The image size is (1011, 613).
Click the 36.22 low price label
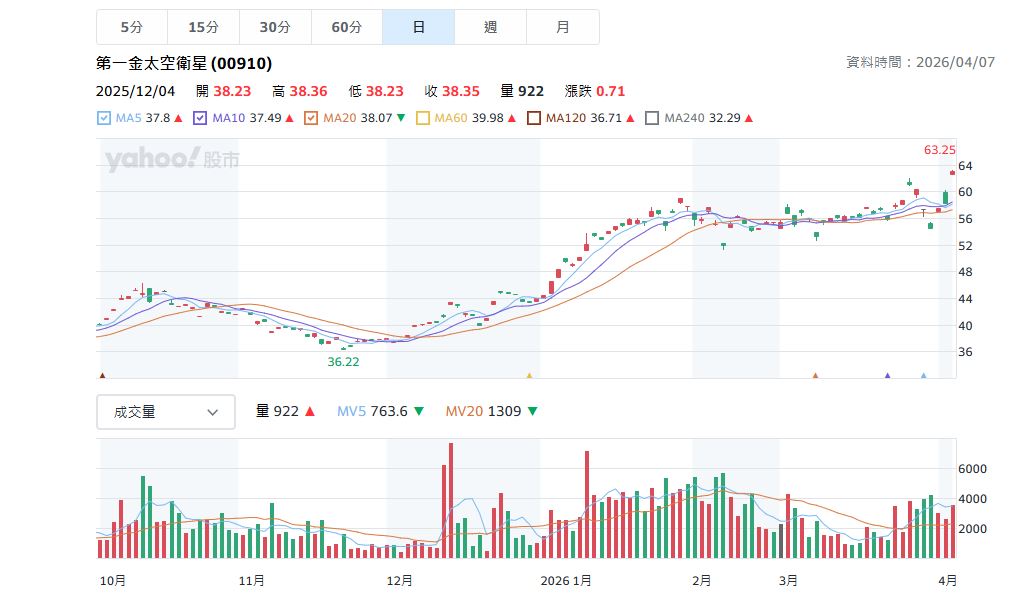[x=343, y=362]
